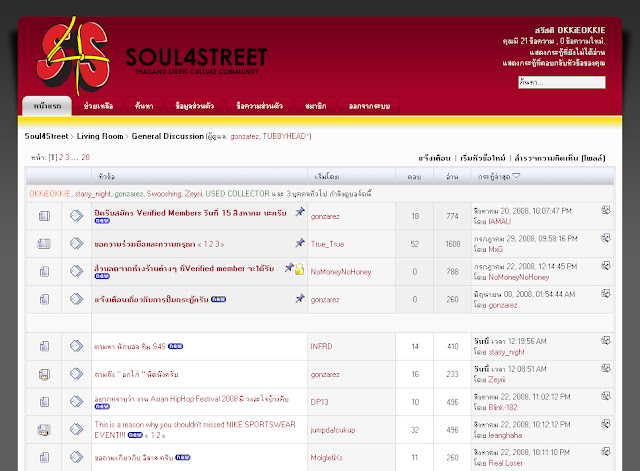640x471 pixels.
Task: Open last-post icon for June 08, 2008 row
Action: 606,293
